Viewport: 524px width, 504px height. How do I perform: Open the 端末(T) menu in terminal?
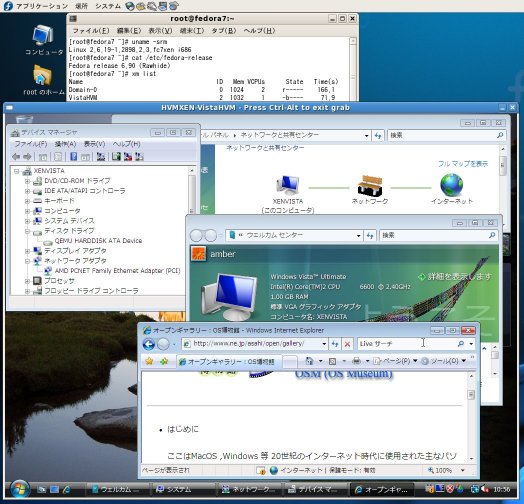click(192, 30)
